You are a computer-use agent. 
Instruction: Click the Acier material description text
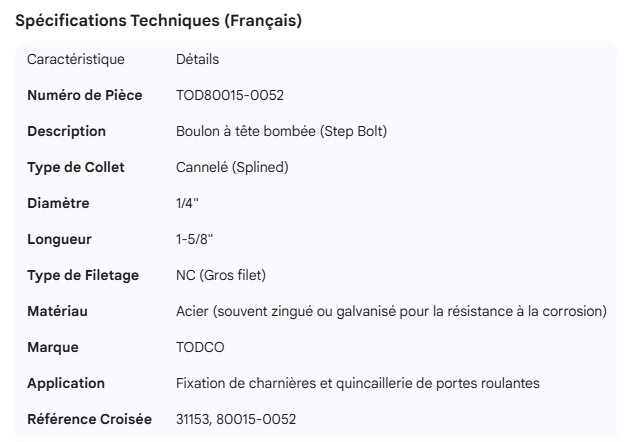click(391, 311)
